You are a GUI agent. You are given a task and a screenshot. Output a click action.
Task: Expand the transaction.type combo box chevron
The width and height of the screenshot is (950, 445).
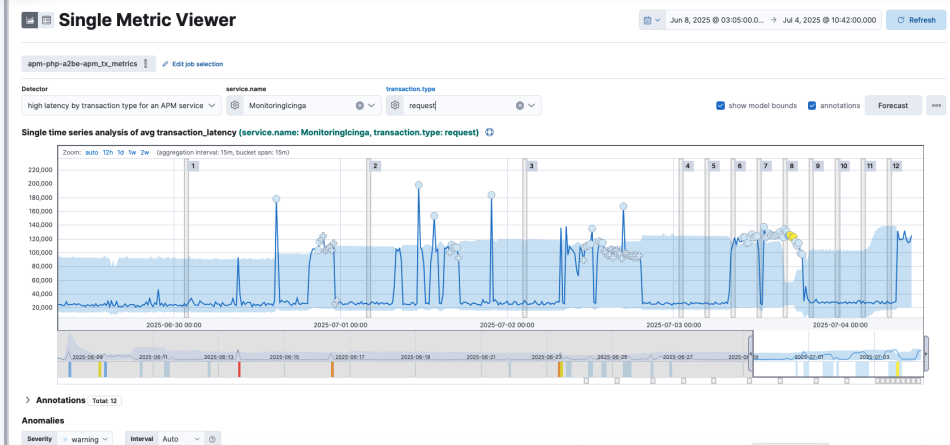tap(531, 105)
